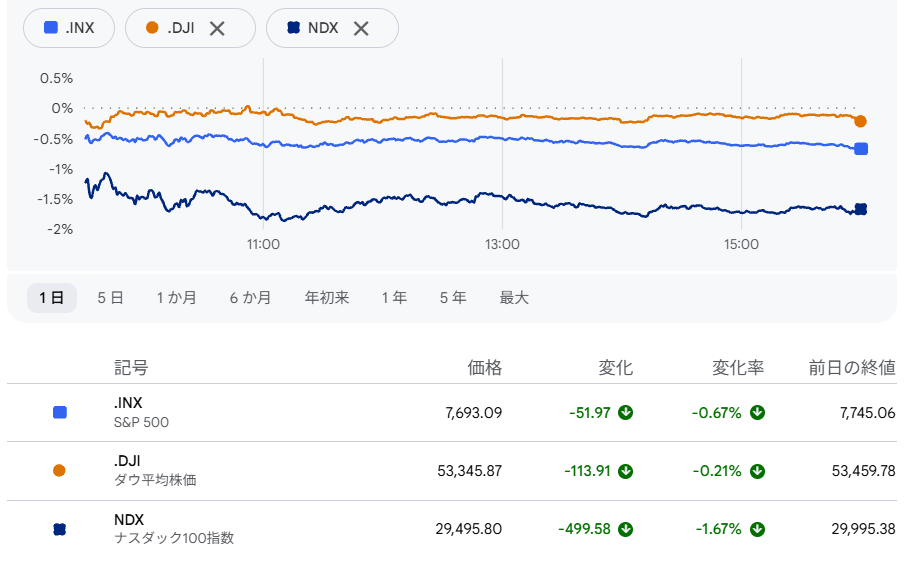Viewport: 913px width, 563px height.
Task: Show 6か月 chart range
Action: [x=250, y=298]
